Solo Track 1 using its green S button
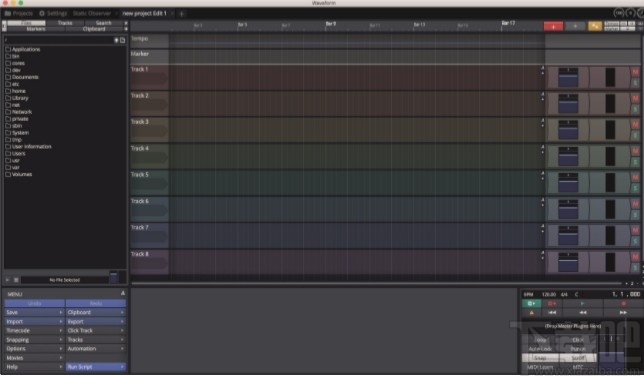This screenshot has height=376, width=644. [635, 83]
